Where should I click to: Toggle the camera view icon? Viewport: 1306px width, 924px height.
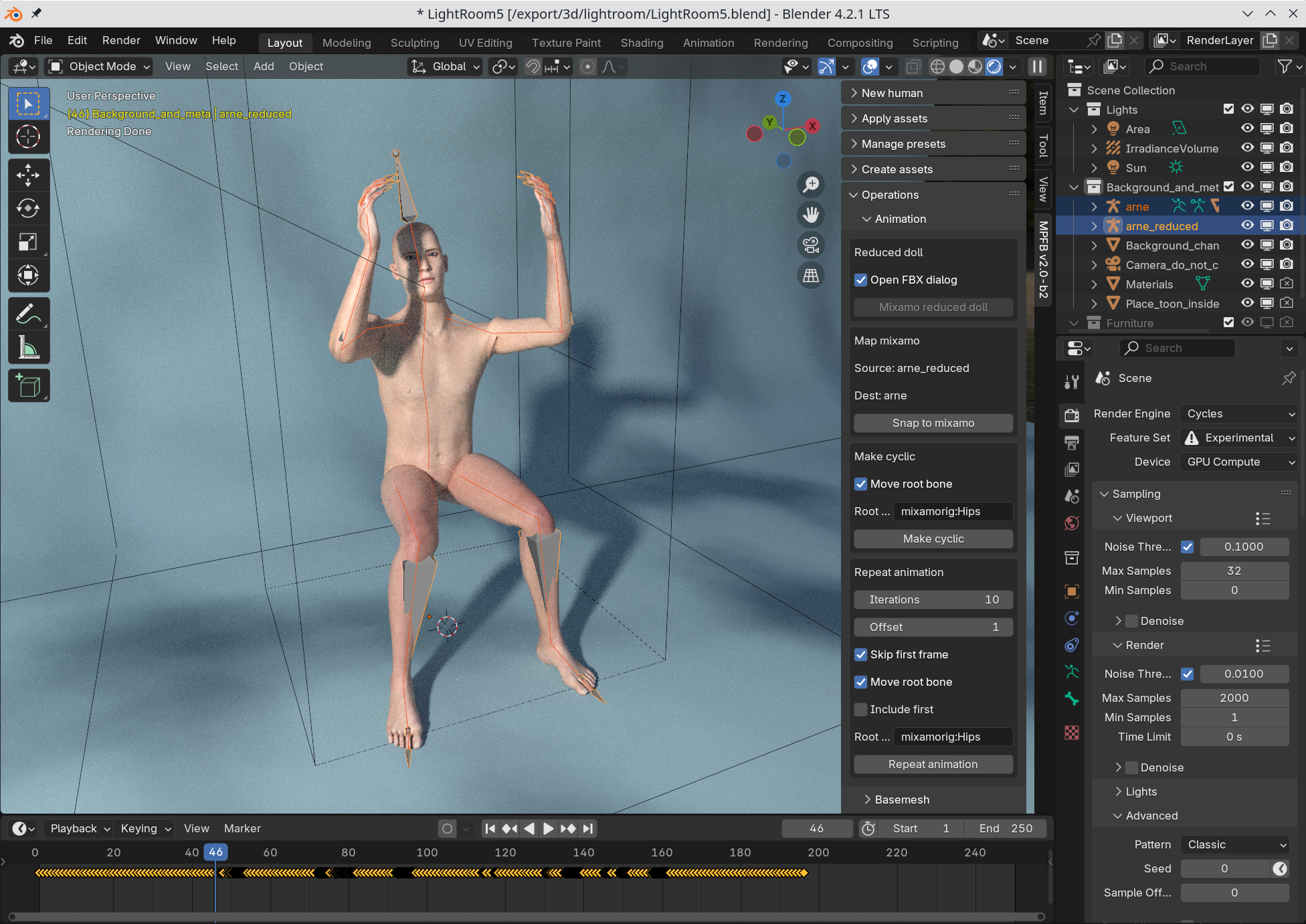point(812,245)
